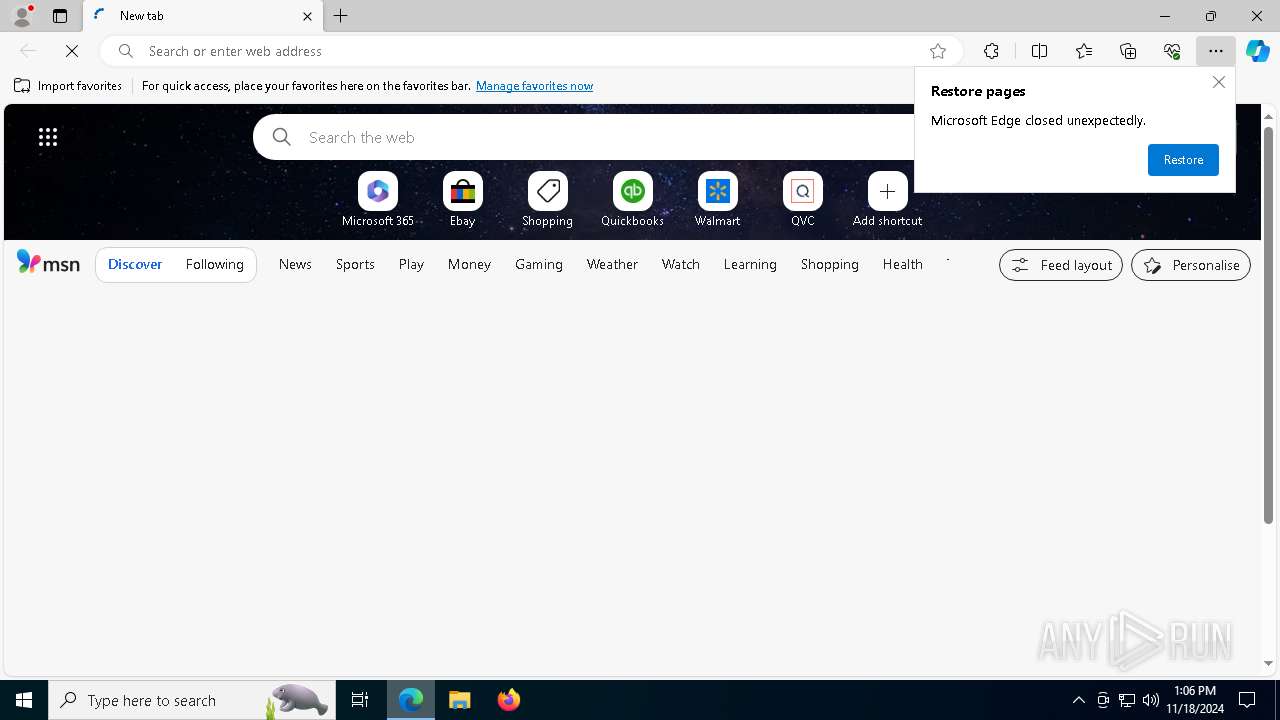Click Import favorites in favorites bar
This screenshot has width=1280, height=720.
pyautogui.click(x=68, y=86)
